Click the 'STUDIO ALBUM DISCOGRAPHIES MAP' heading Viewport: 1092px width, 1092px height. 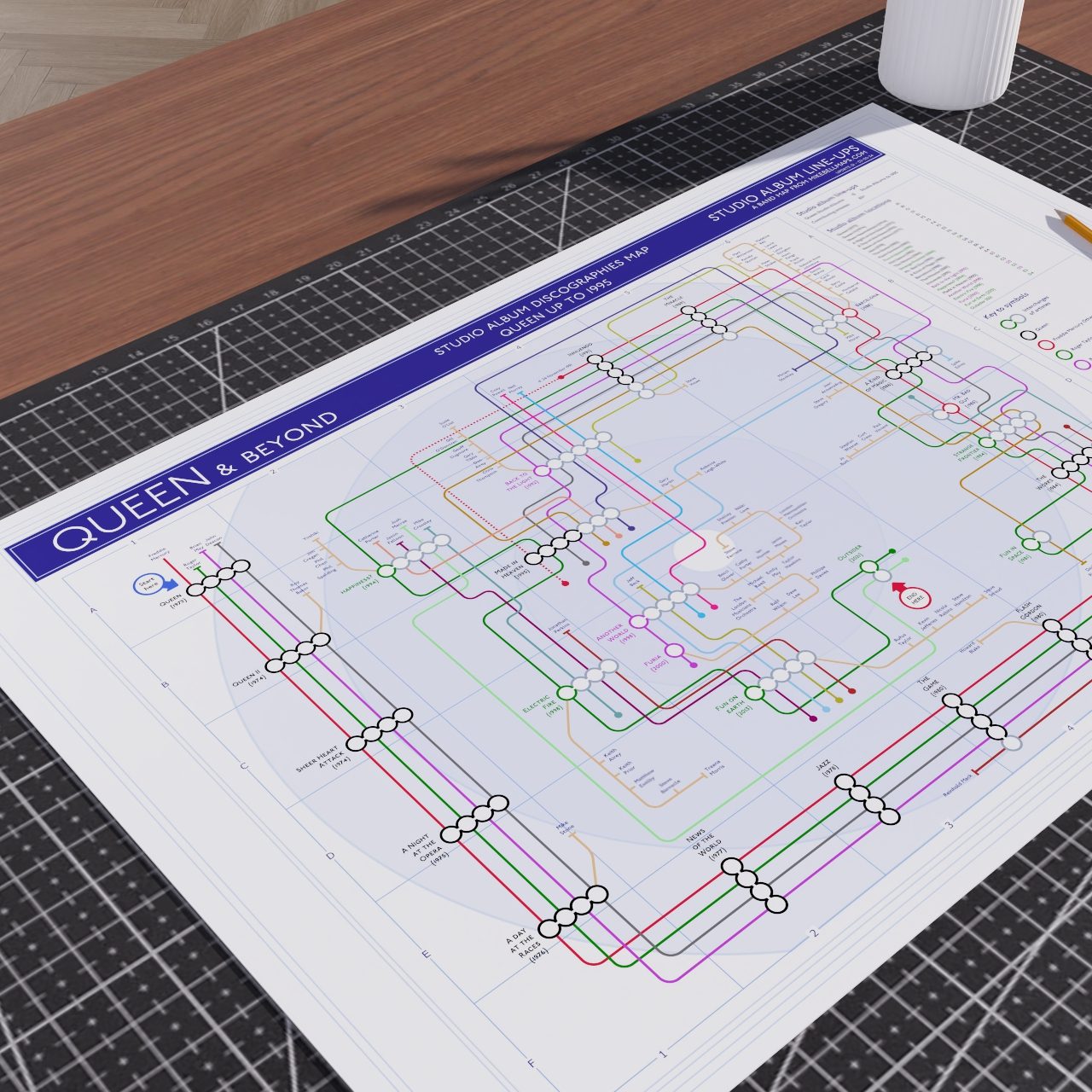541,300
